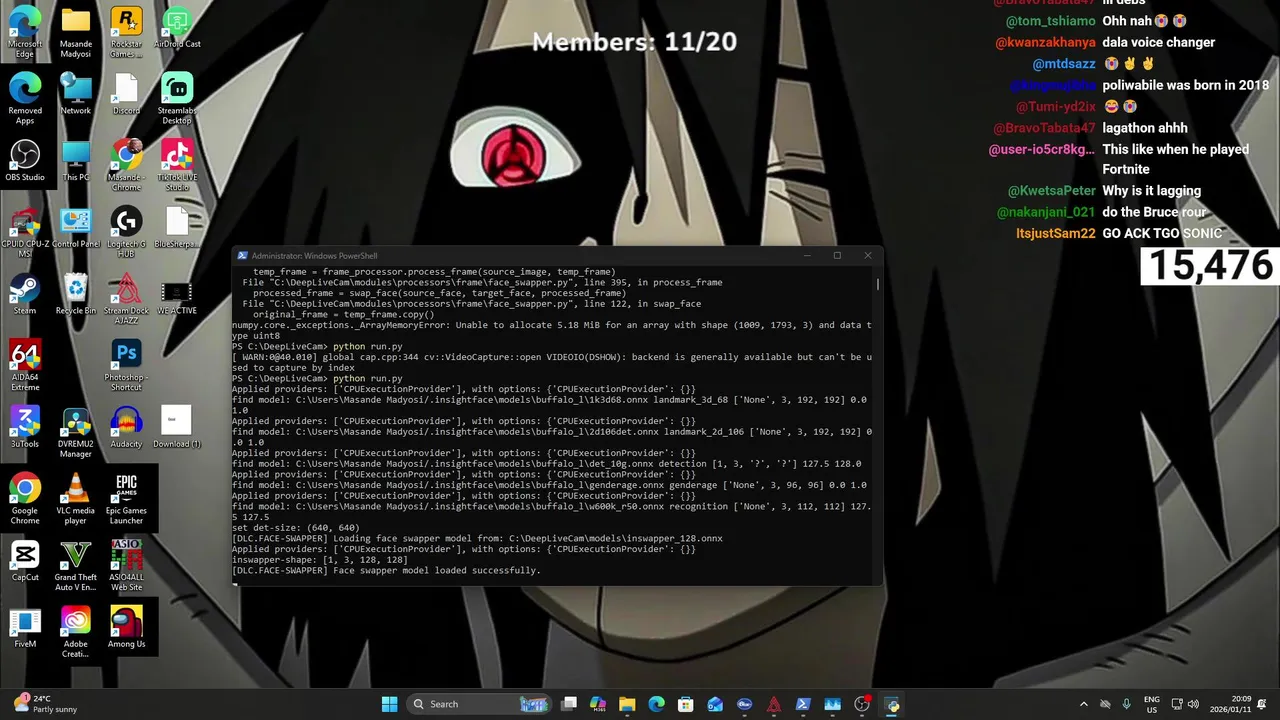Open Masande - Chrome profile shortcut
This screenshot has width=1280, height=720.
(x=126, y=165)
